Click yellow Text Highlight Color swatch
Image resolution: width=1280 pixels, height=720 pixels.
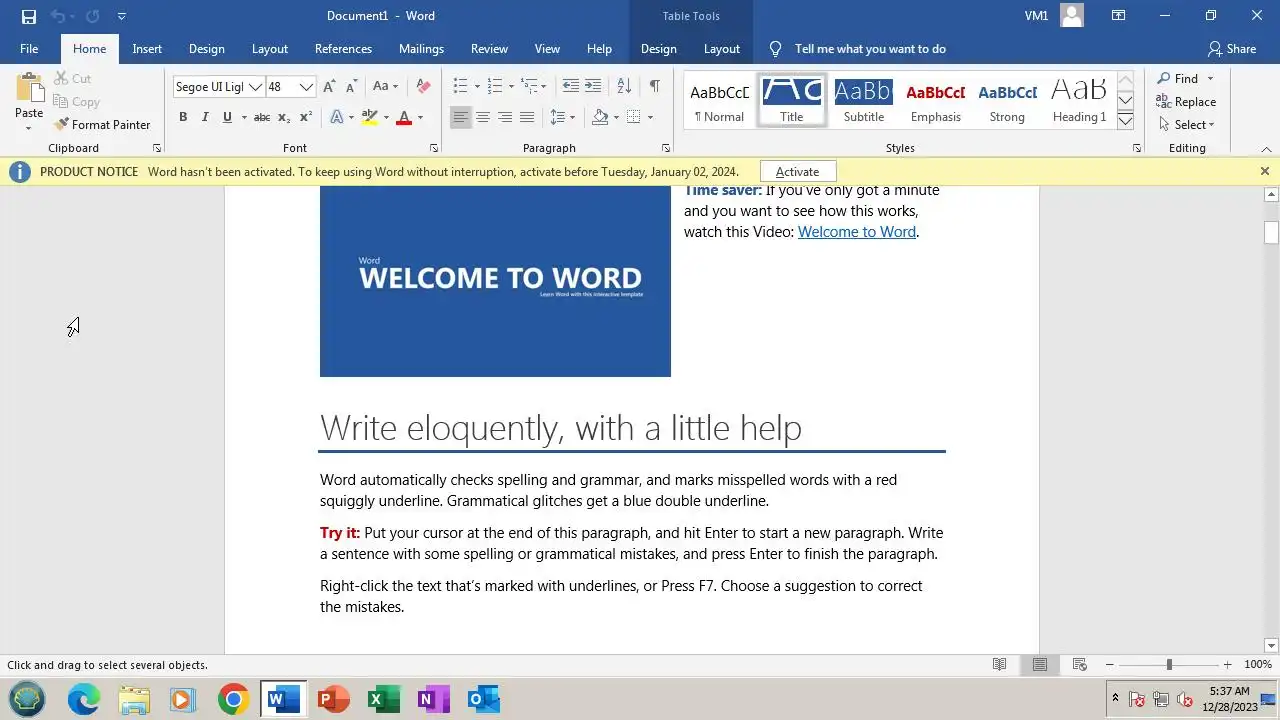point(369,117)
